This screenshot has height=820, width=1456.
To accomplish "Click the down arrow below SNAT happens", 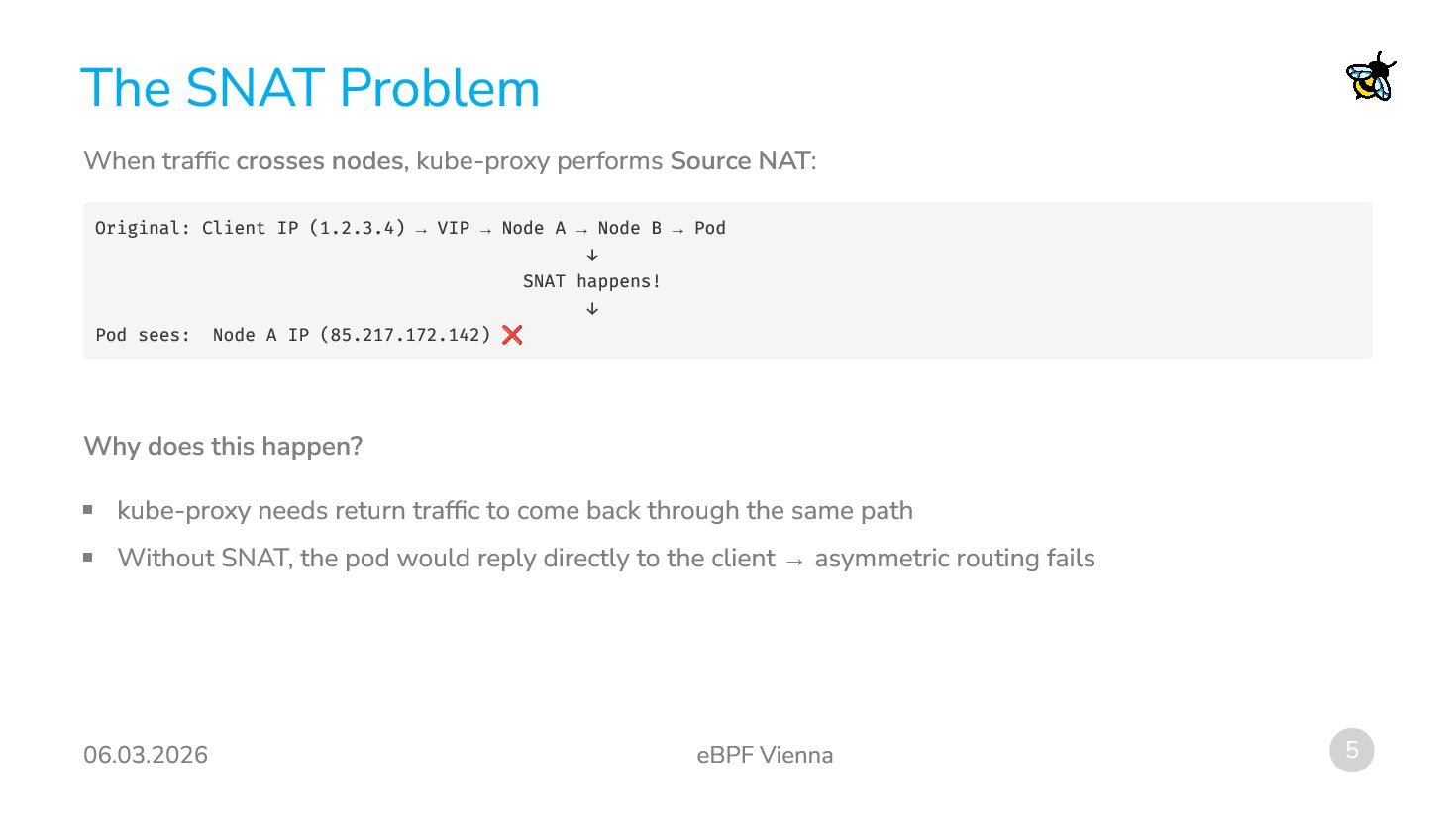I will (592, 308).
